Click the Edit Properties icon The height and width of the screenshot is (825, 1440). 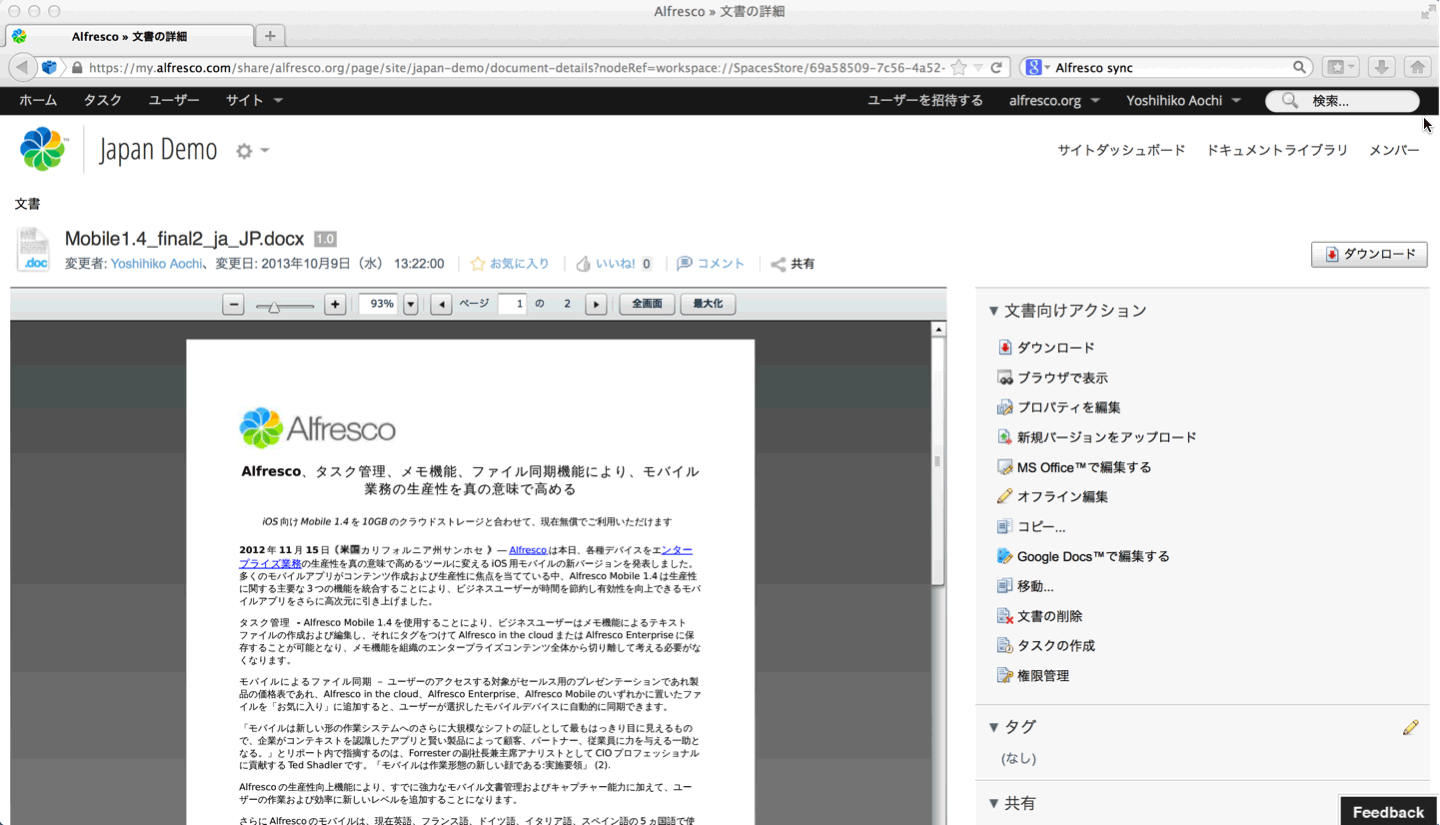coord(1005,407)
